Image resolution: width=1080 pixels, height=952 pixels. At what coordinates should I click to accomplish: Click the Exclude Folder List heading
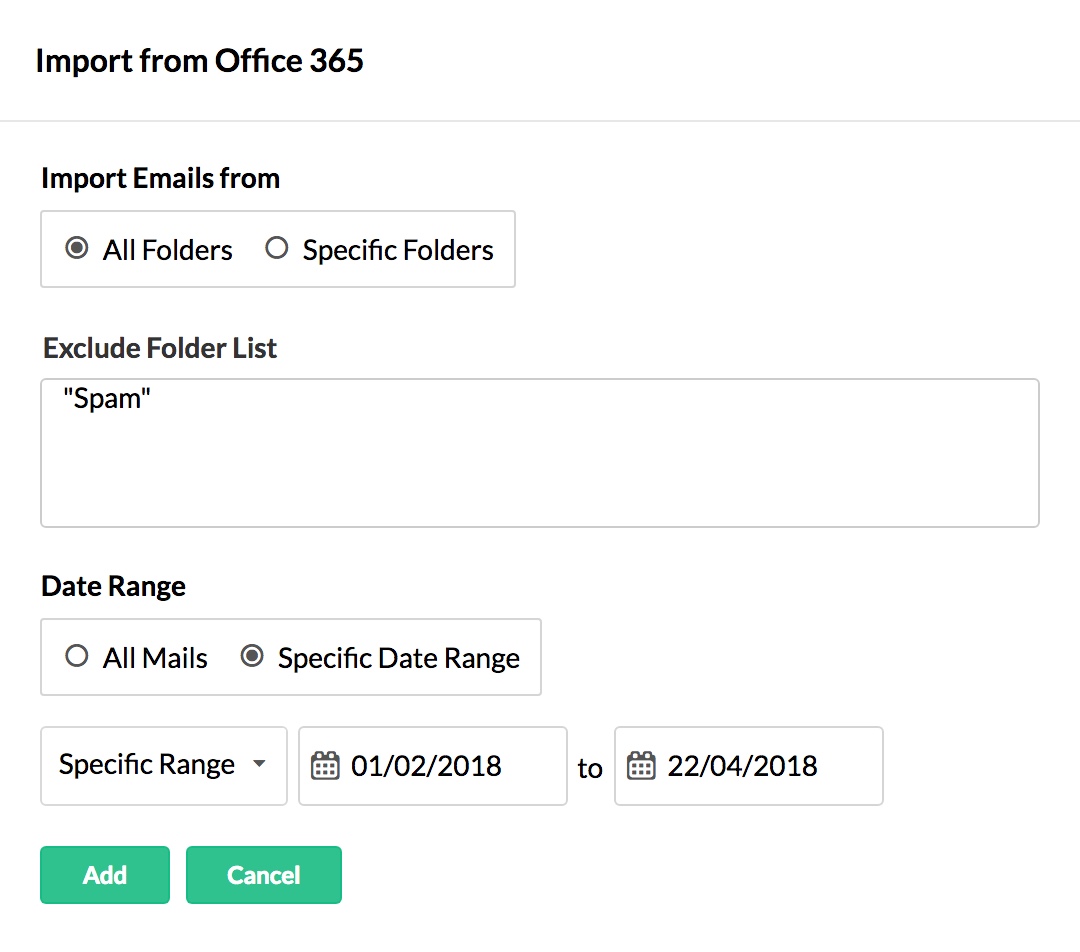160,349
